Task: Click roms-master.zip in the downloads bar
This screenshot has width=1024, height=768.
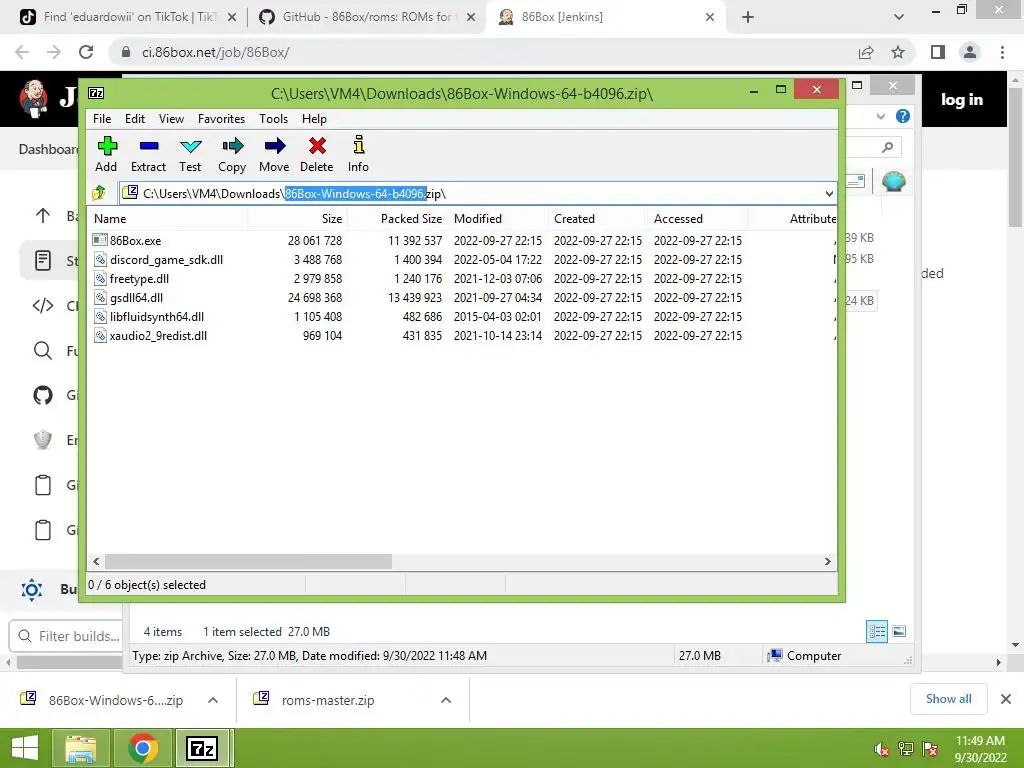Action: click(x=328, y=700)
